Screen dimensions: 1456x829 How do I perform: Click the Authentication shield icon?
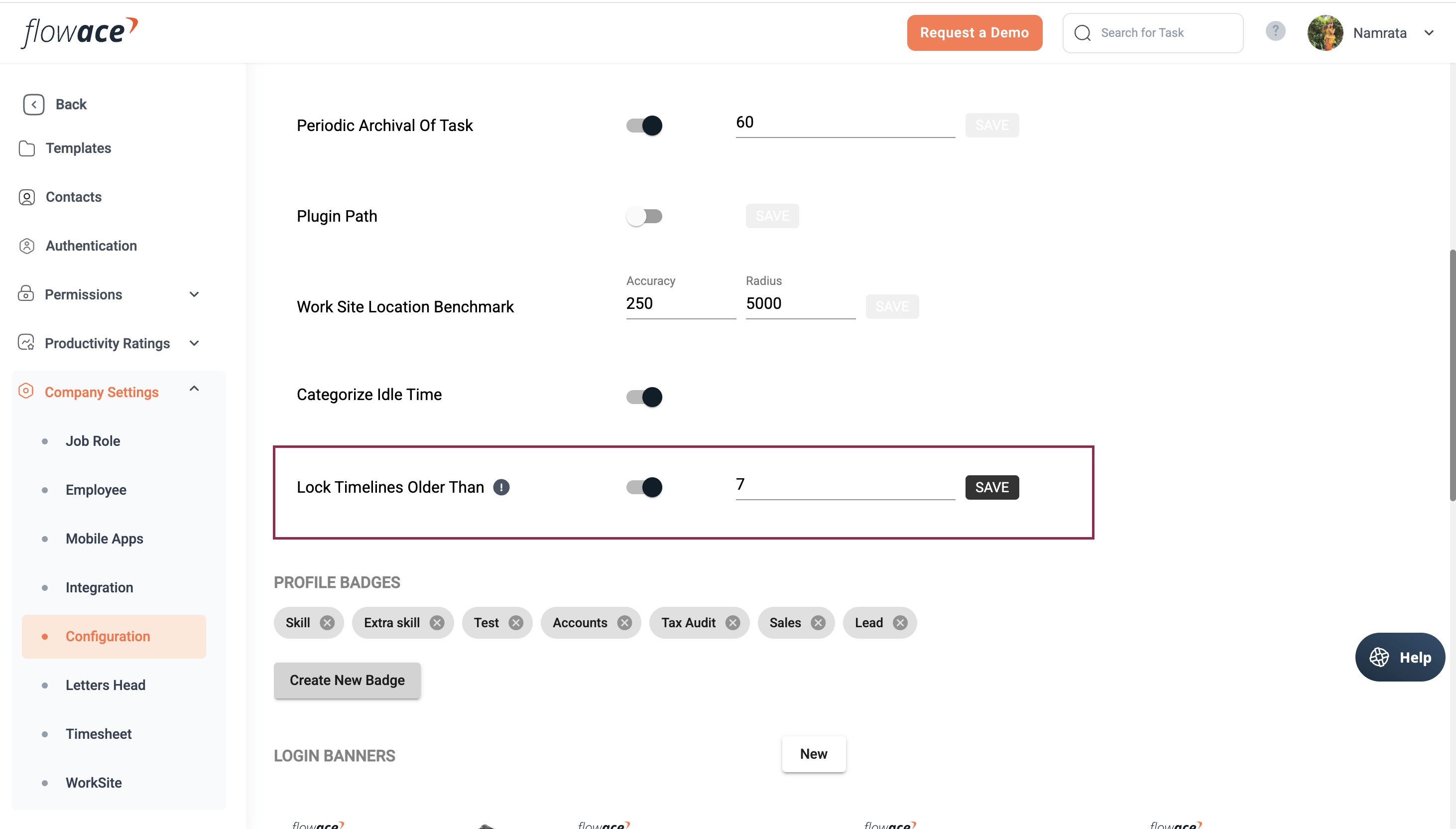click(27, 246)
